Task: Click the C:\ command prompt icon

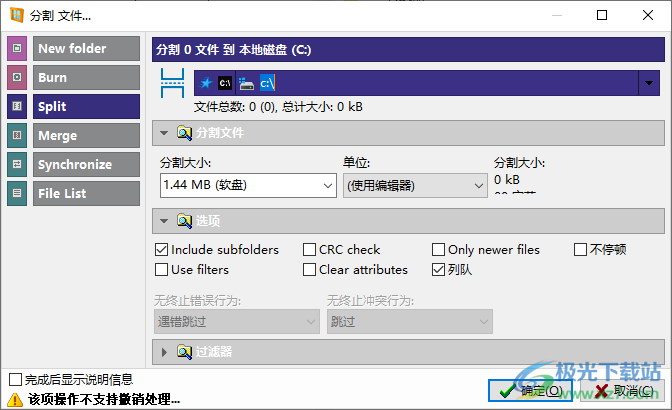Action: coord(225,83)
